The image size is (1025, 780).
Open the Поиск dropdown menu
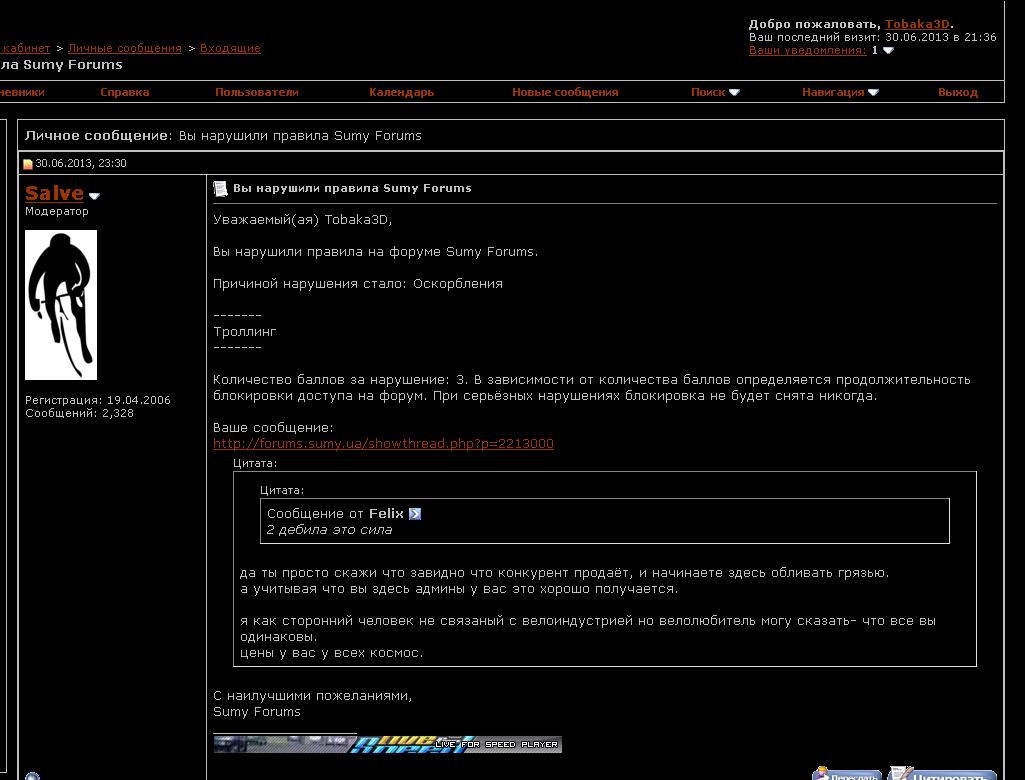point(714,92)
